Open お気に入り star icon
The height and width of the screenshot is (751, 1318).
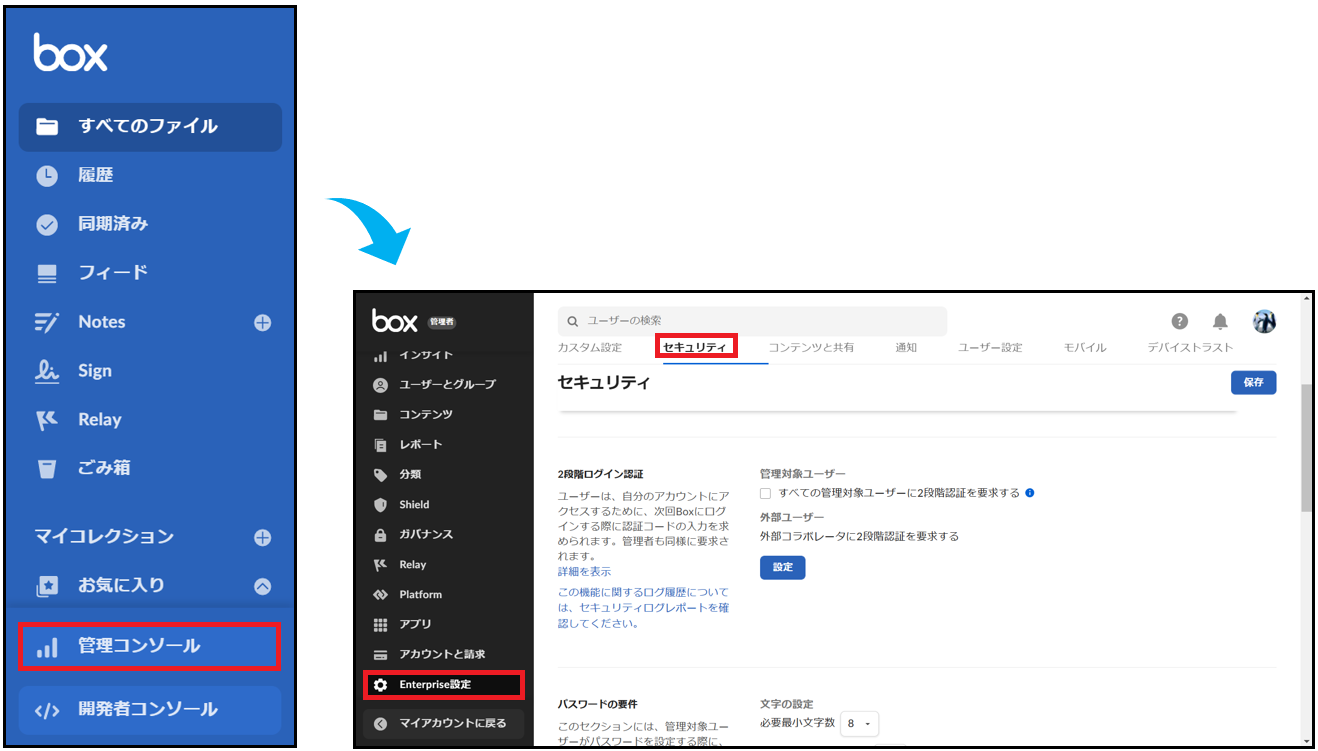(47, 585)
